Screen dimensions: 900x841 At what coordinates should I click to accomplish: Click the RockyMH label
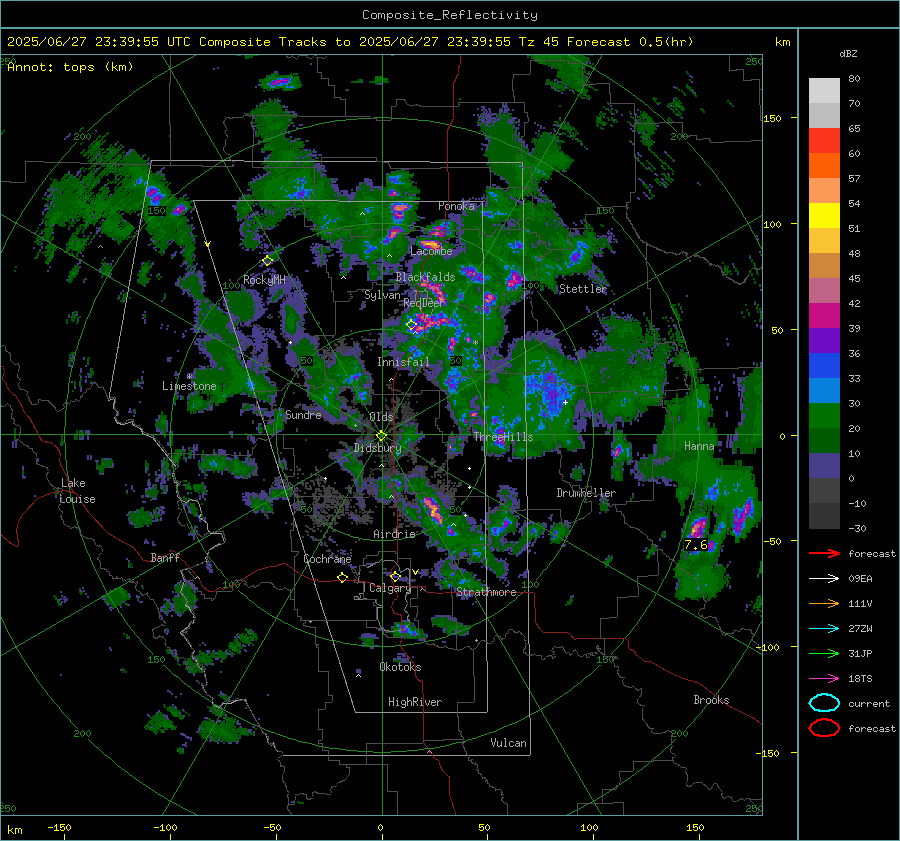tap(264, 280)
